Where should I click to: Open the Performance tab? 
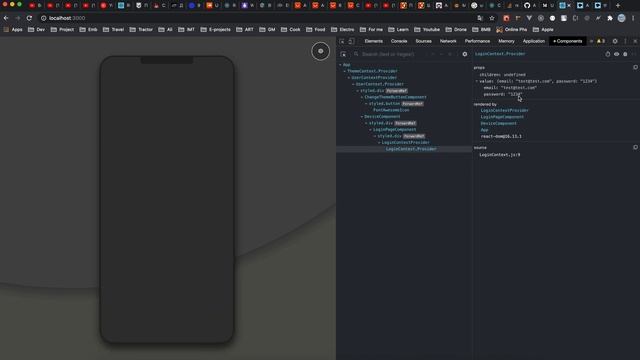pyautogui.click(x=477, y=41)
